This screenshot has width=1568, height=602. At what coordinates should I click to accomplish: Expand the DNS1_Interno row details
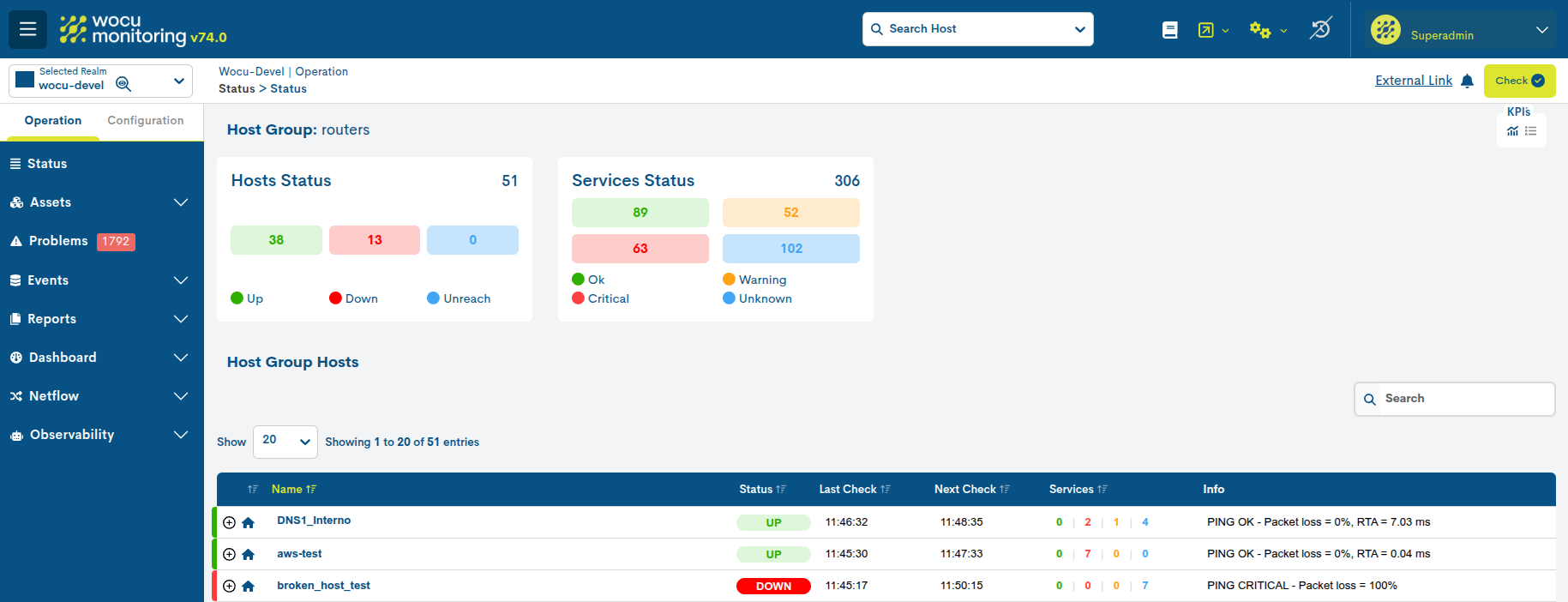(x=229, y=522)
